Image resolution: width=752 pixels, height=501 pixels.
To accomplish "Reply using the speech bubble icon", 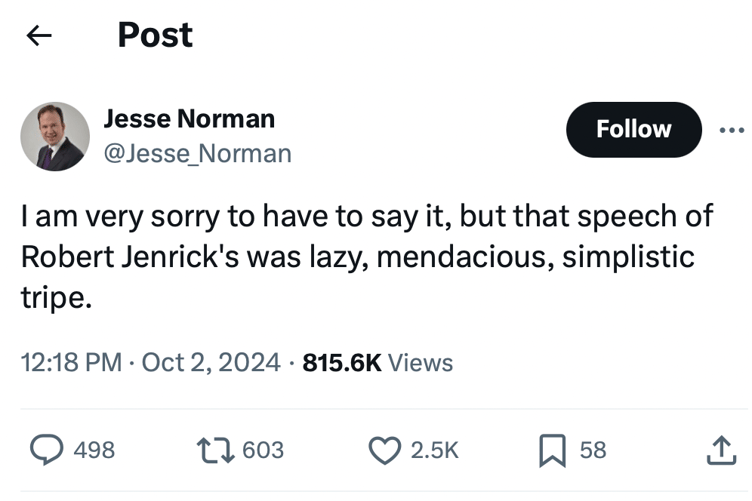I will click(45, 451).
